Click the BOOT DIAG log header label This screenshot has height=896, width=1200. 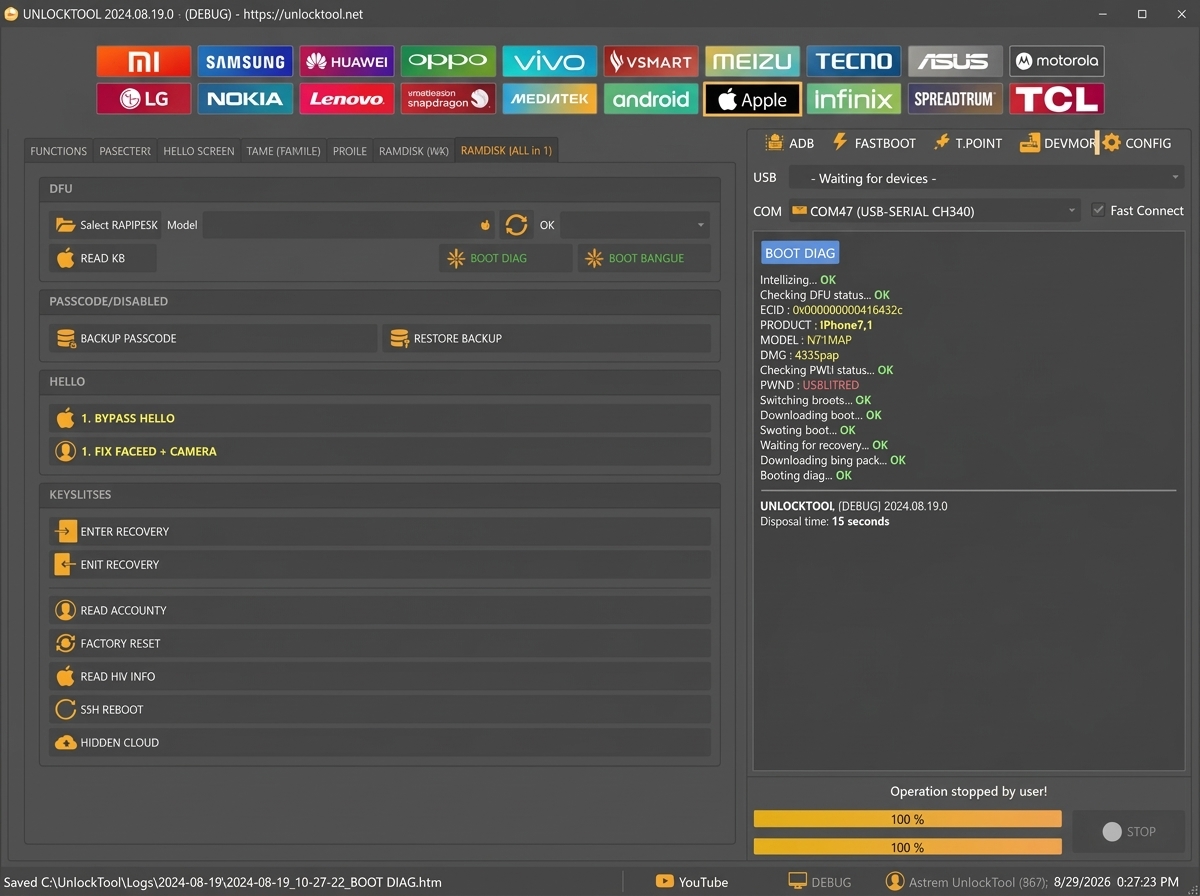[800, 253]
